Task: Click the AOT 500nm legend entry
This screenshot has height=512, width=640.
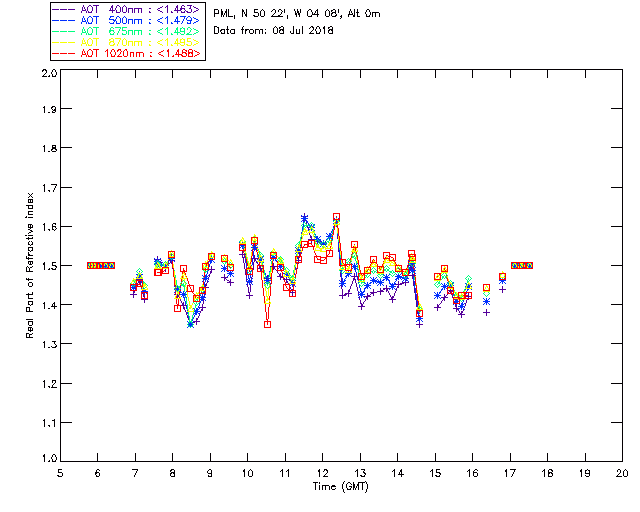Action: [127, 20]
